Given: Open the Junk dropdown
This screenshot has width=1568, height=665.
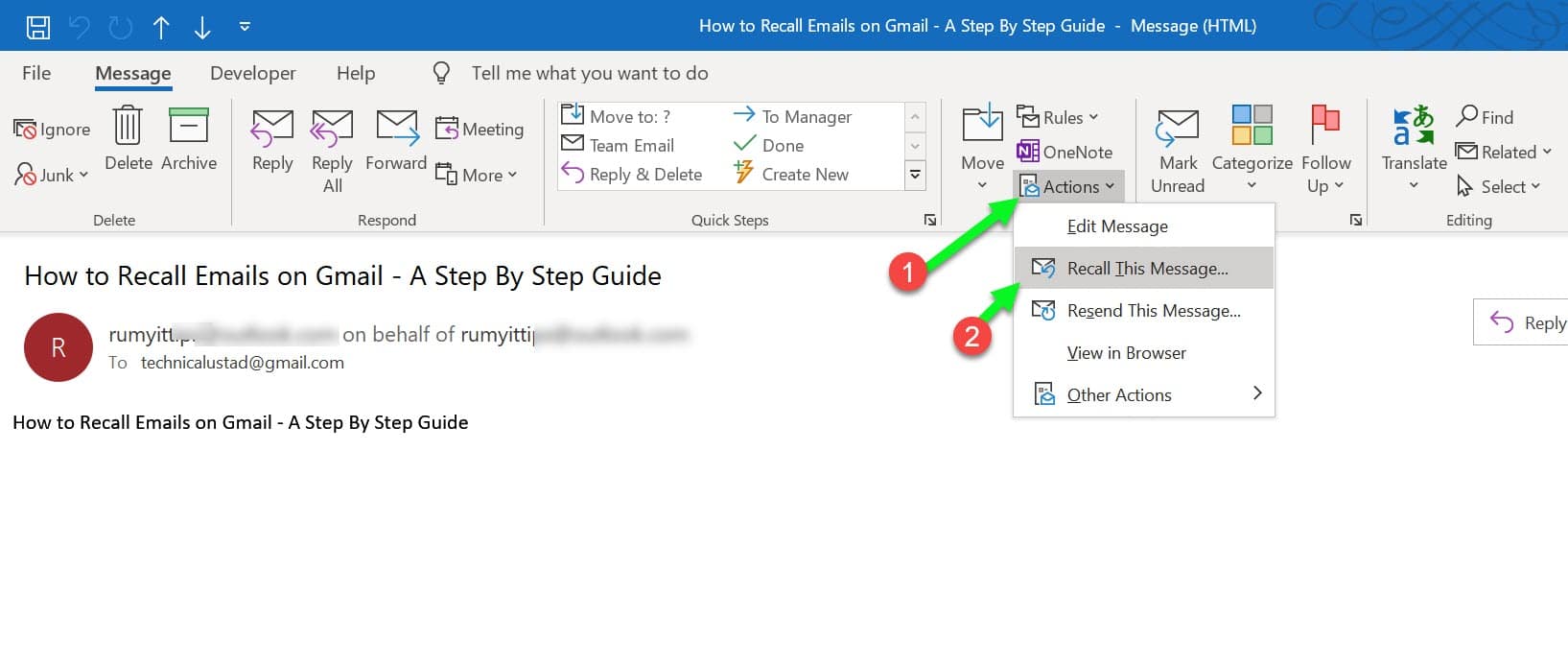Looking at the screenshot, I should click(52, 175).
